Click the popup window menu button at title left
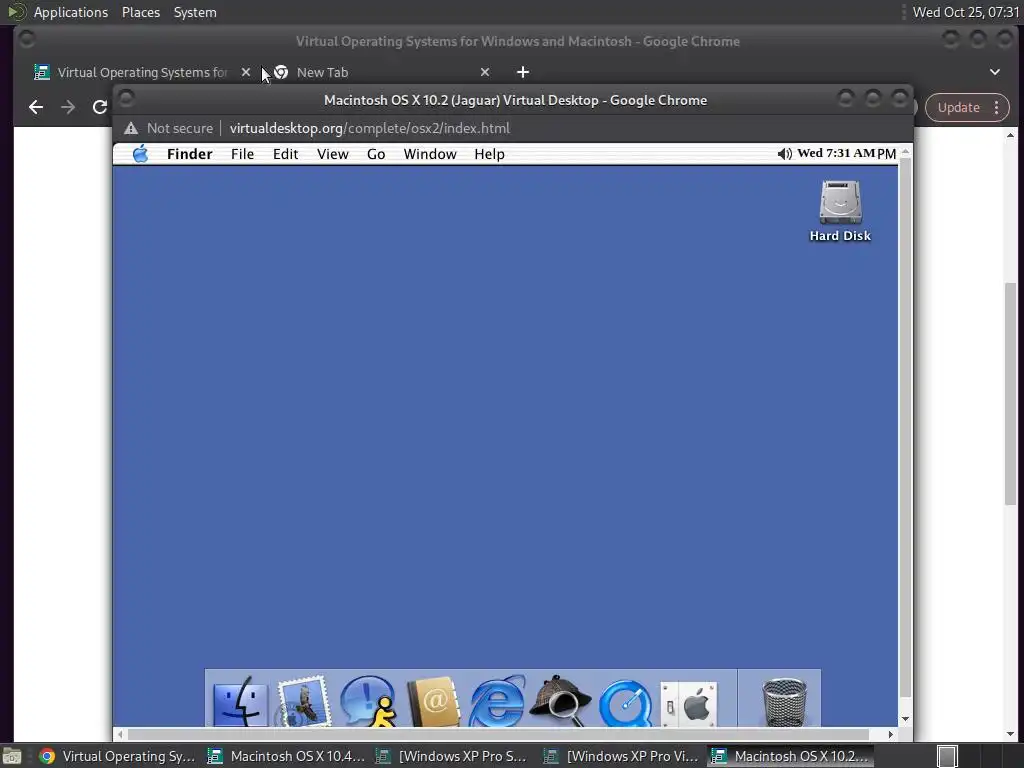Viewport: 1024px width, 768px height. coord(126,99)
